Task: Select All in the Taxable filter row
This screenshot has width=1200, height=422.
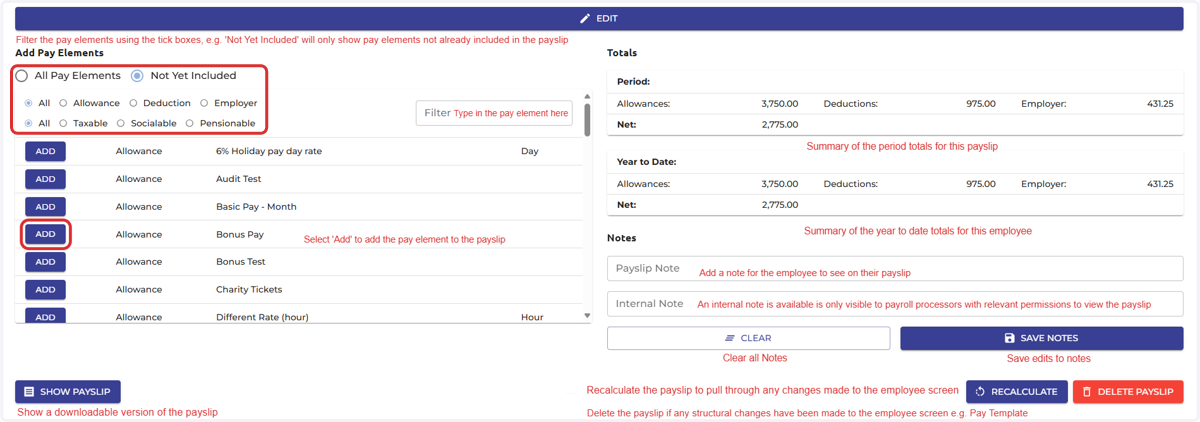Action: [28, 123]
